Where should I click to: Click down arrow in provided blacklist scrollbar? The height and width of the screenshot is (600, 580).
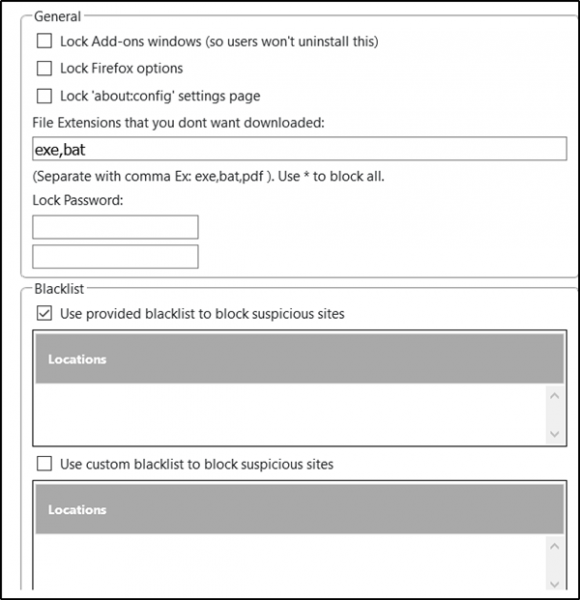click(x=554, y=434)
